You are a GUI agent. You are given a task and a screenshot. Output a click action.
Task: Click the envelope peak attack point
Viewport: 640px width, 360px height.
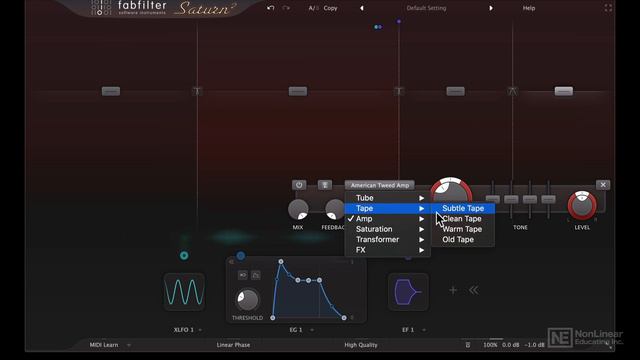pyautogui.click(x=281, y=261)
